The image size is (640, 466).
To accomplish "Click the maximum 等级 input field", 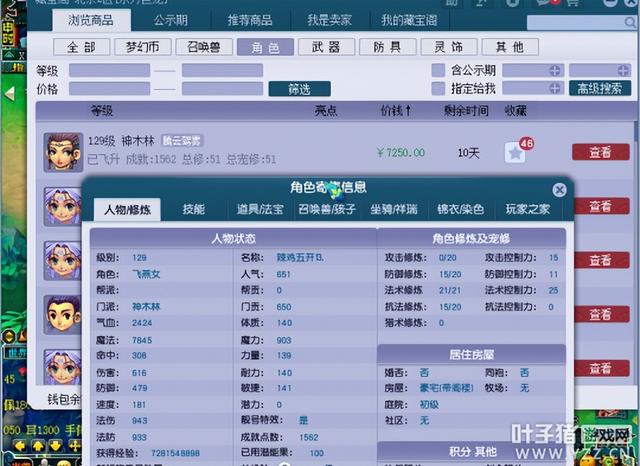I will [222, 70].
